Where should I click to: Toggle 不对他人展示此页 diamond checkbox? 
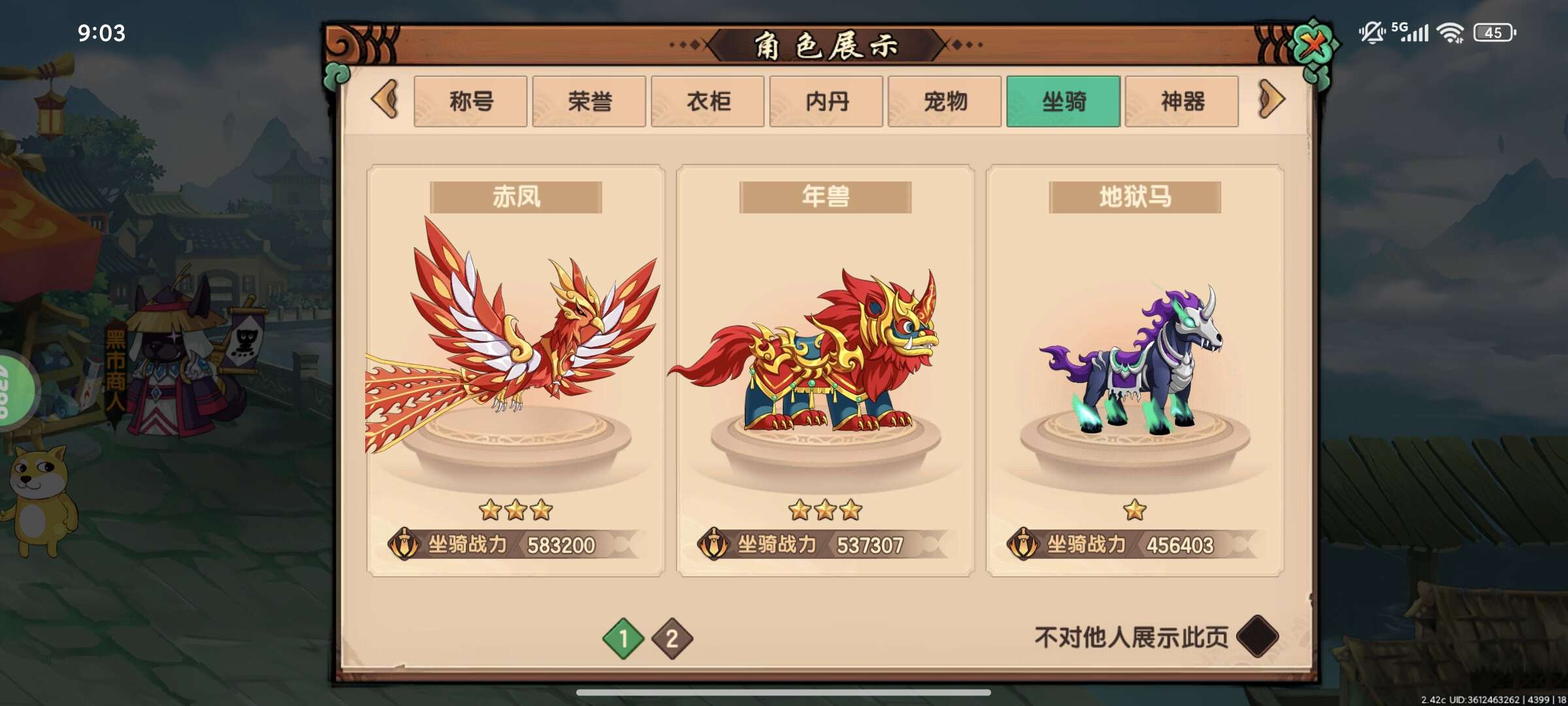pos(1258,636)
